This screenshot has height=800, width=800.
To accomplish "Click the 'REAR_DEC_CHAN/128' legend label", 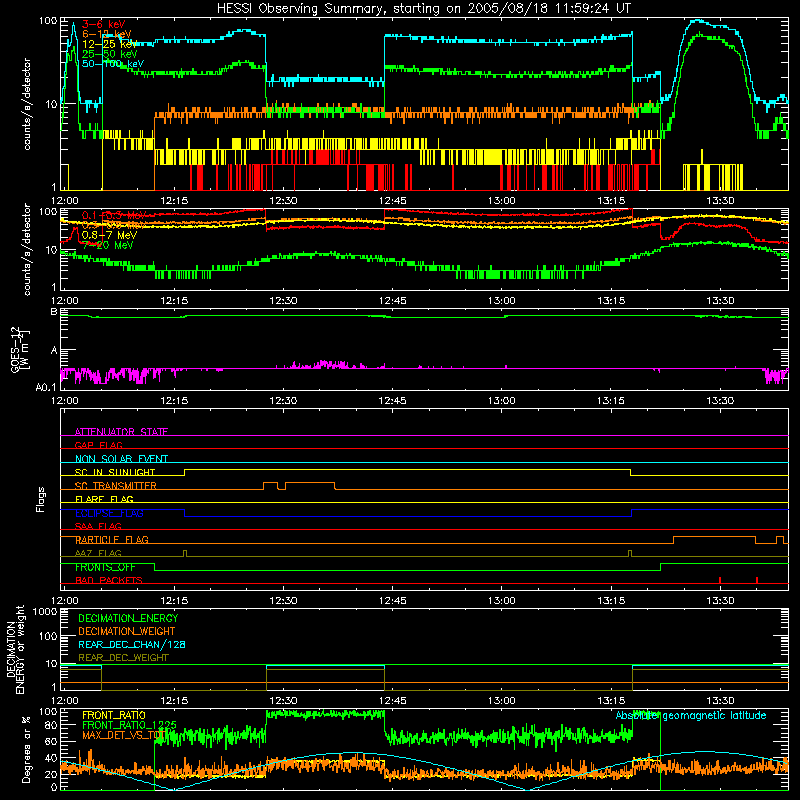I will [132, 644].
